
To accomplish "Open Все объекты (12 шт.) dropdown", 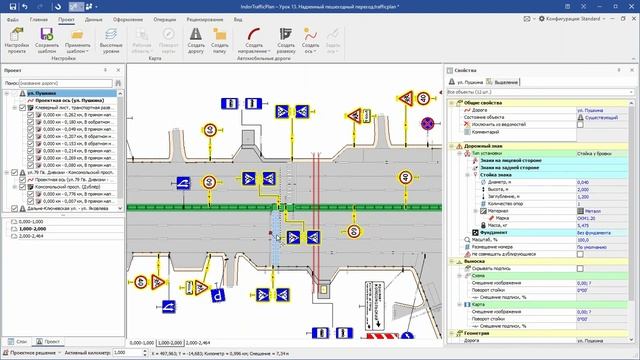I will tap(540, 92).
